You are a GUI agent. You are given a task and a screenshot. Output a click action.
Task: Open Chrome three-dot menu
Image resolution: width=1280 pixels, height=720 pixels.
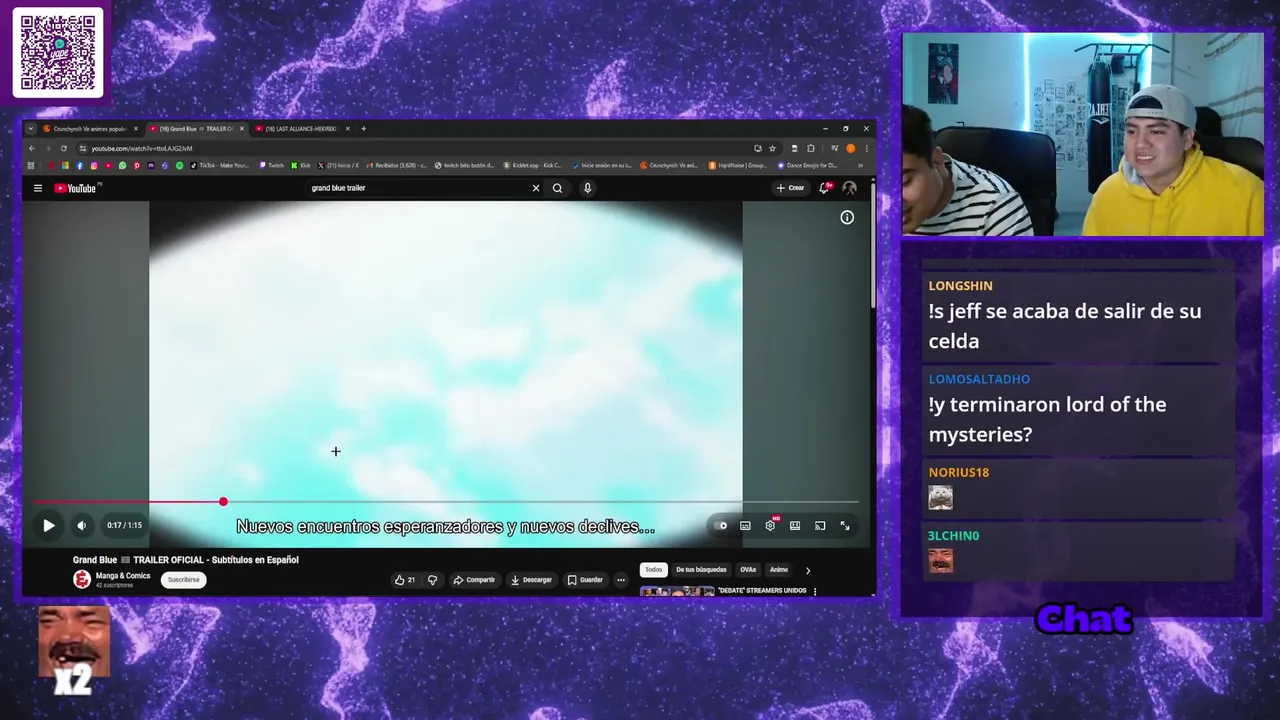(866, 148)
